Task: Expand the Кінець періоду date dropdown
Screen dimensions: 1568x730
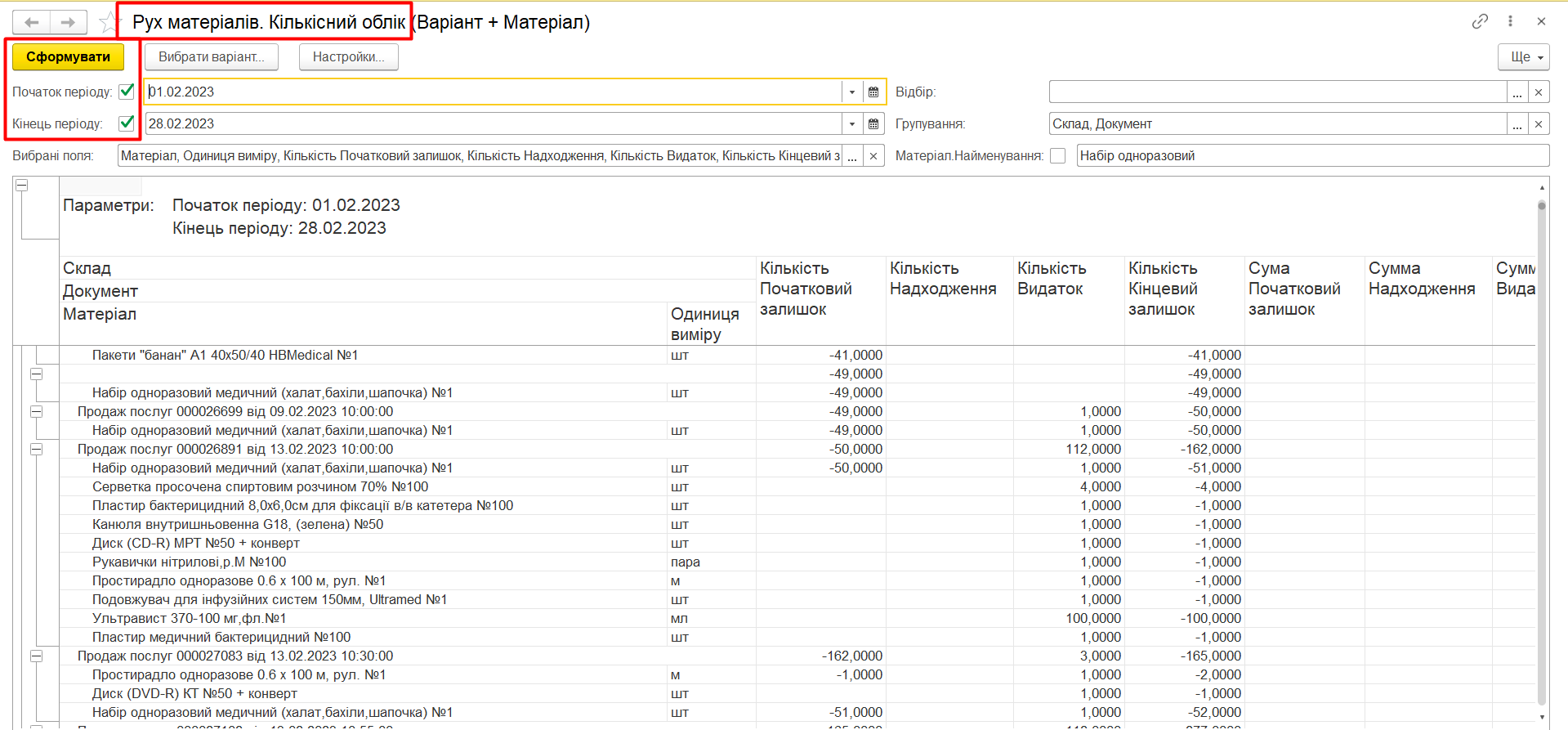Action: pyautogui.click(x=851, y=124)
